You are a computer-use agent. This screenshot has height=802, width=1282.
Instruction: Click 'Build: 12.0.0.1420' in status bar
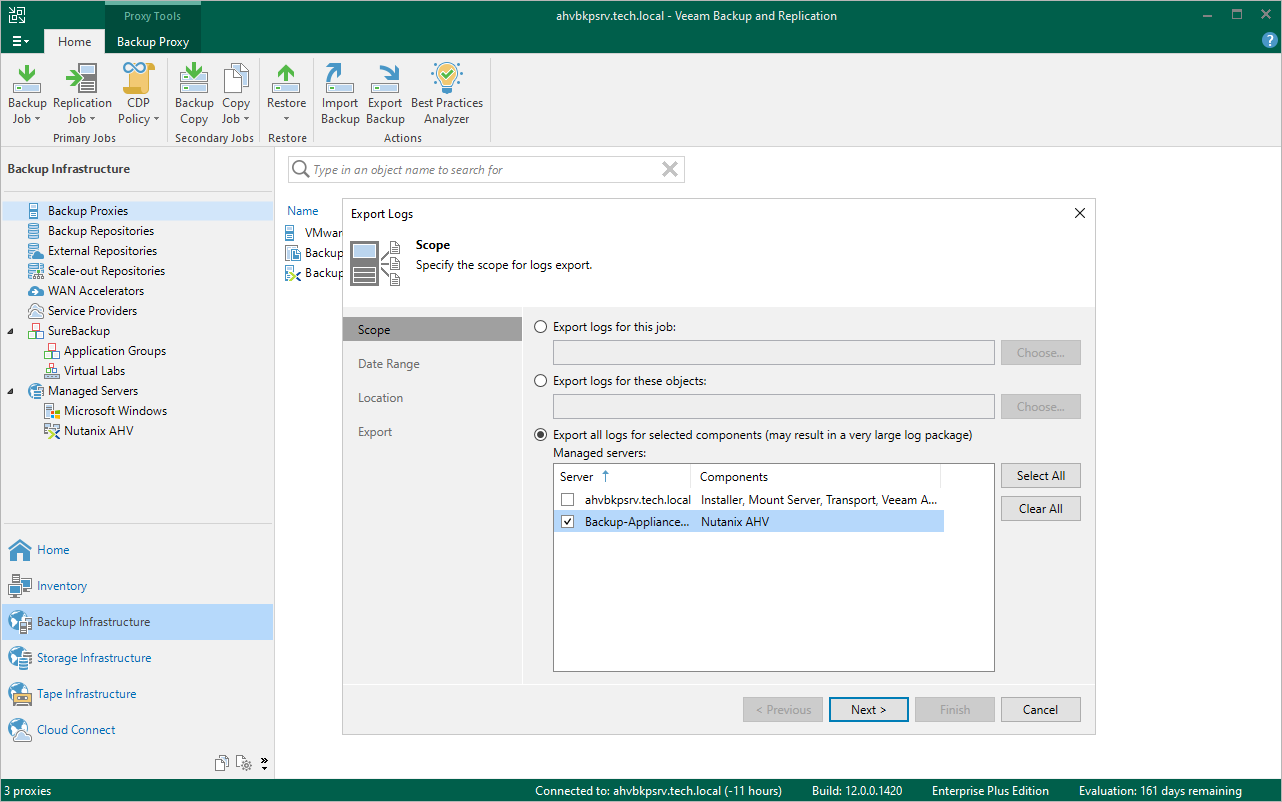(x=859, y=791)
